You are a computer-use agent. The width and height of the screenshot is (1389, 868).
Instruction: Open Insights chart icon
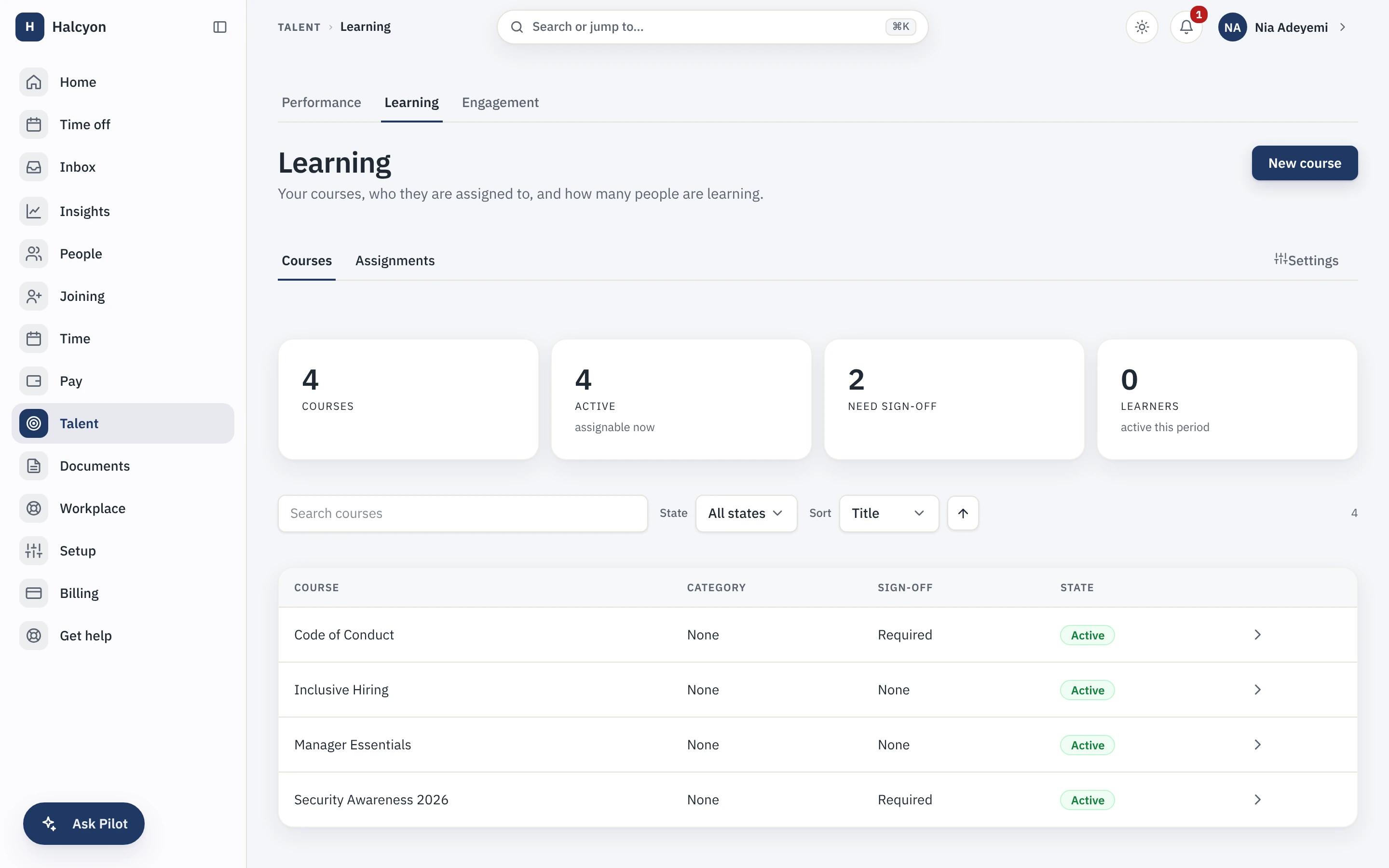[34, 211]
